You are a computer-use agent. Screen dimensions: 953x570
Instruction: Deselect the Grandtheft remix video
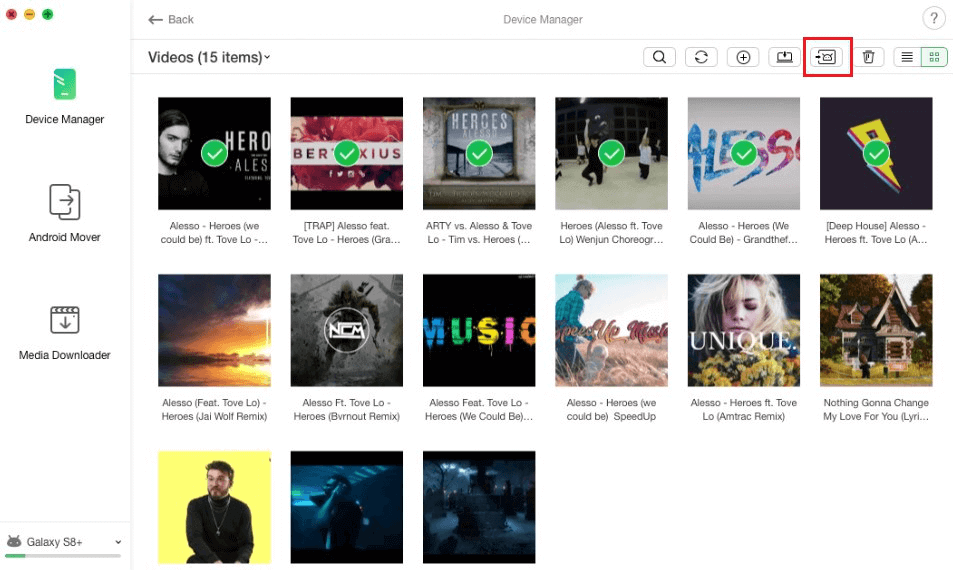pyautogui.click(x=744, y=153)
